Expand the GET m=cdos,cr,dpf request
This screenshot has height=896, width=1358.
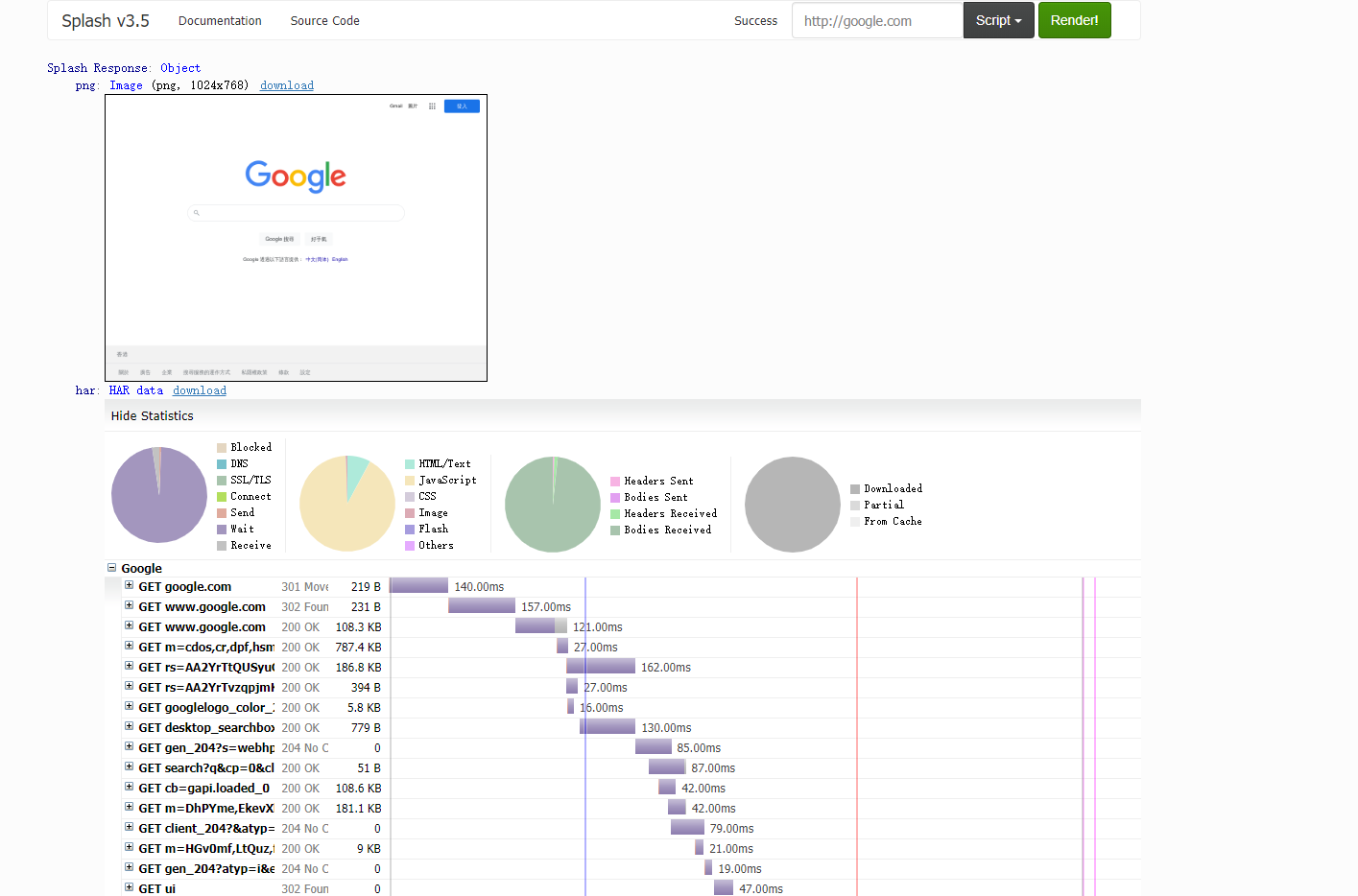(129, 646)
